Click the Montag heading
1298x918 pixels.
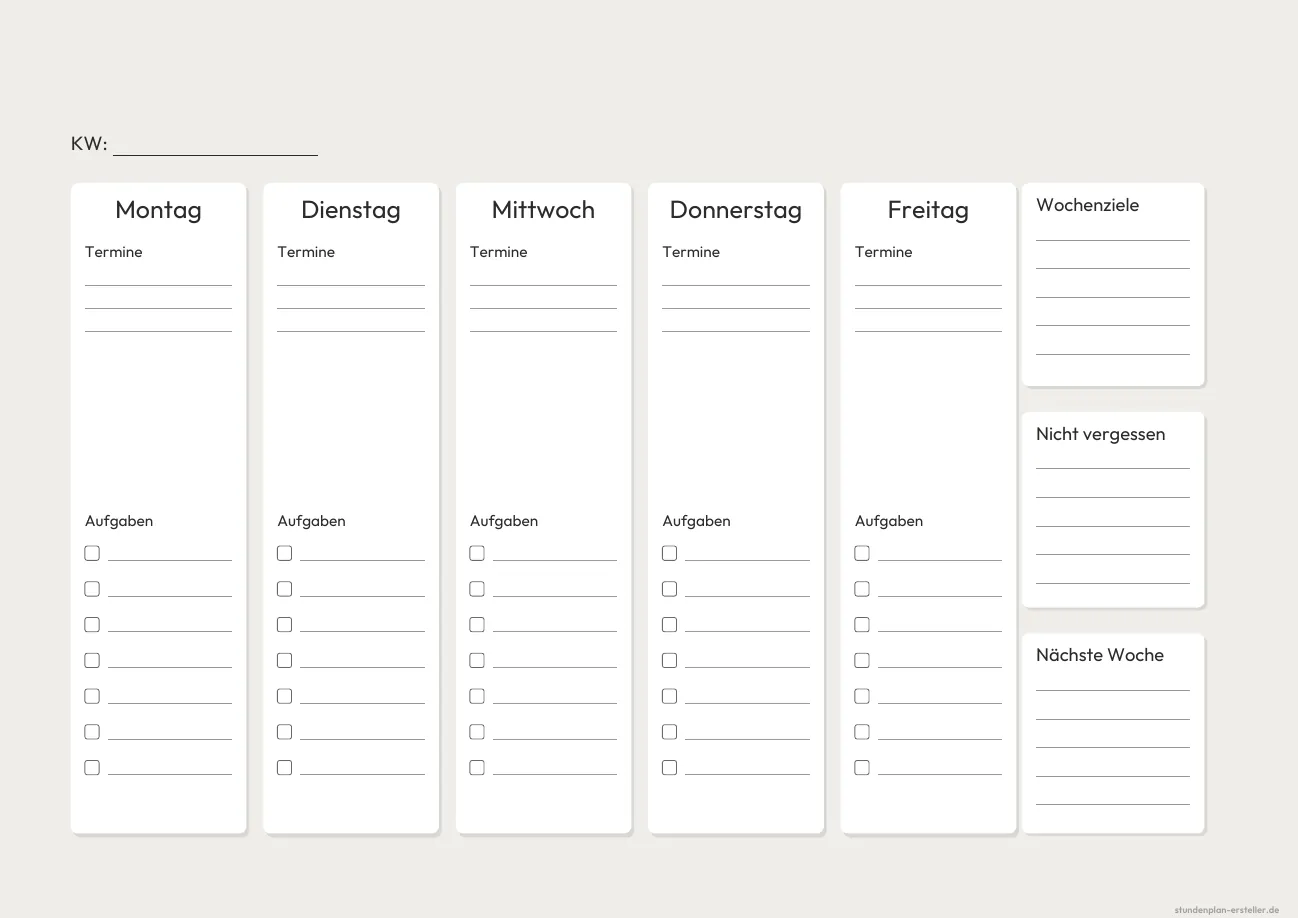(x=158, y=210)
